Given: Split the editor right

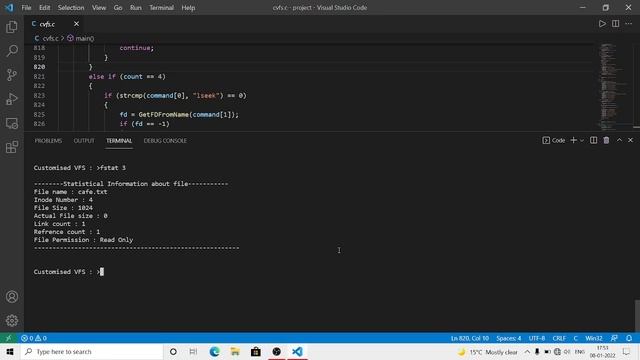Looking at the screenshot, I should (616, 24).
